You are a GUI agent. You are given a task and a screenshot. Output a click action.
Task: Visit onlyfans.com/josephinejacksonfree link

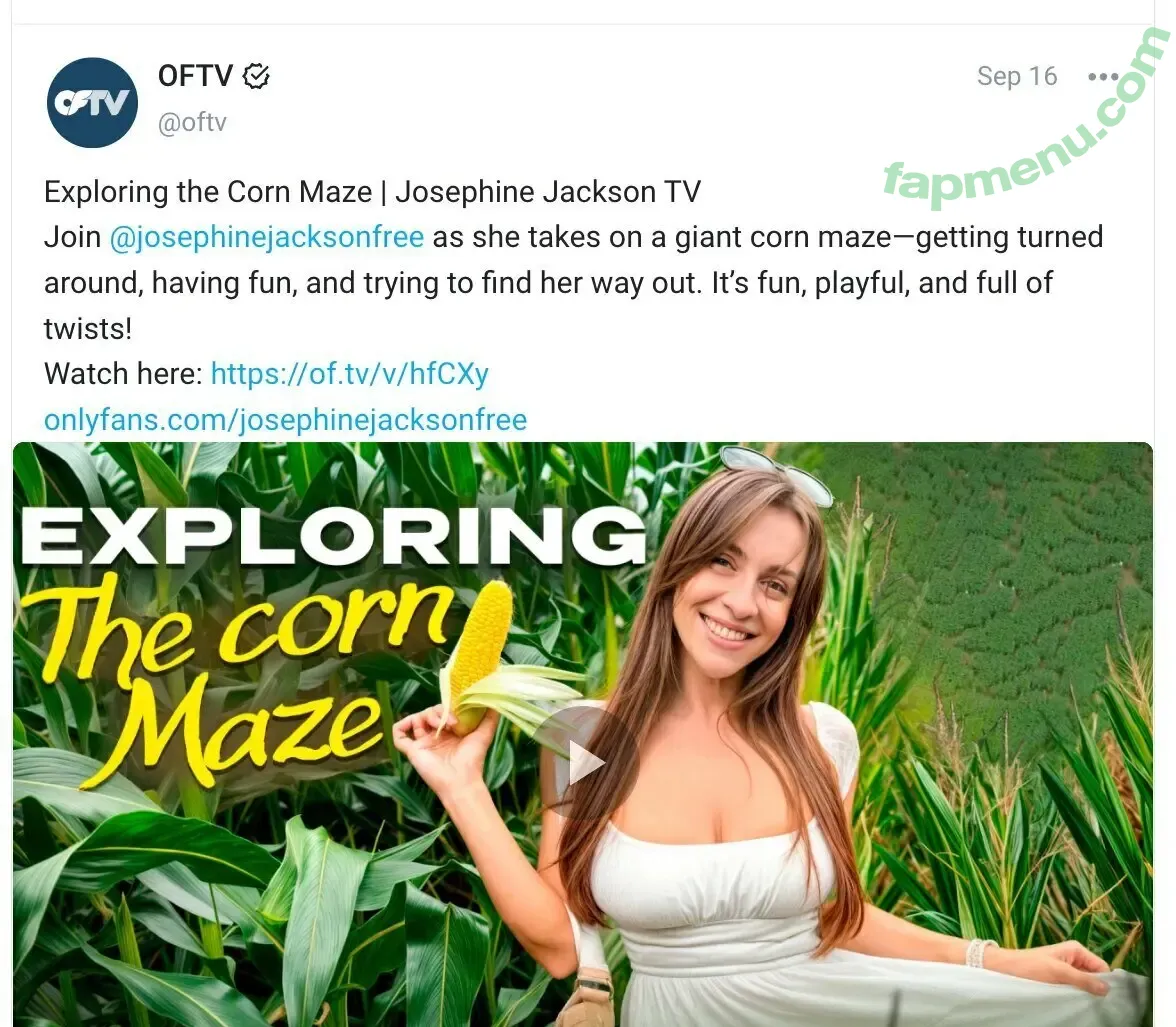[286, 419]
